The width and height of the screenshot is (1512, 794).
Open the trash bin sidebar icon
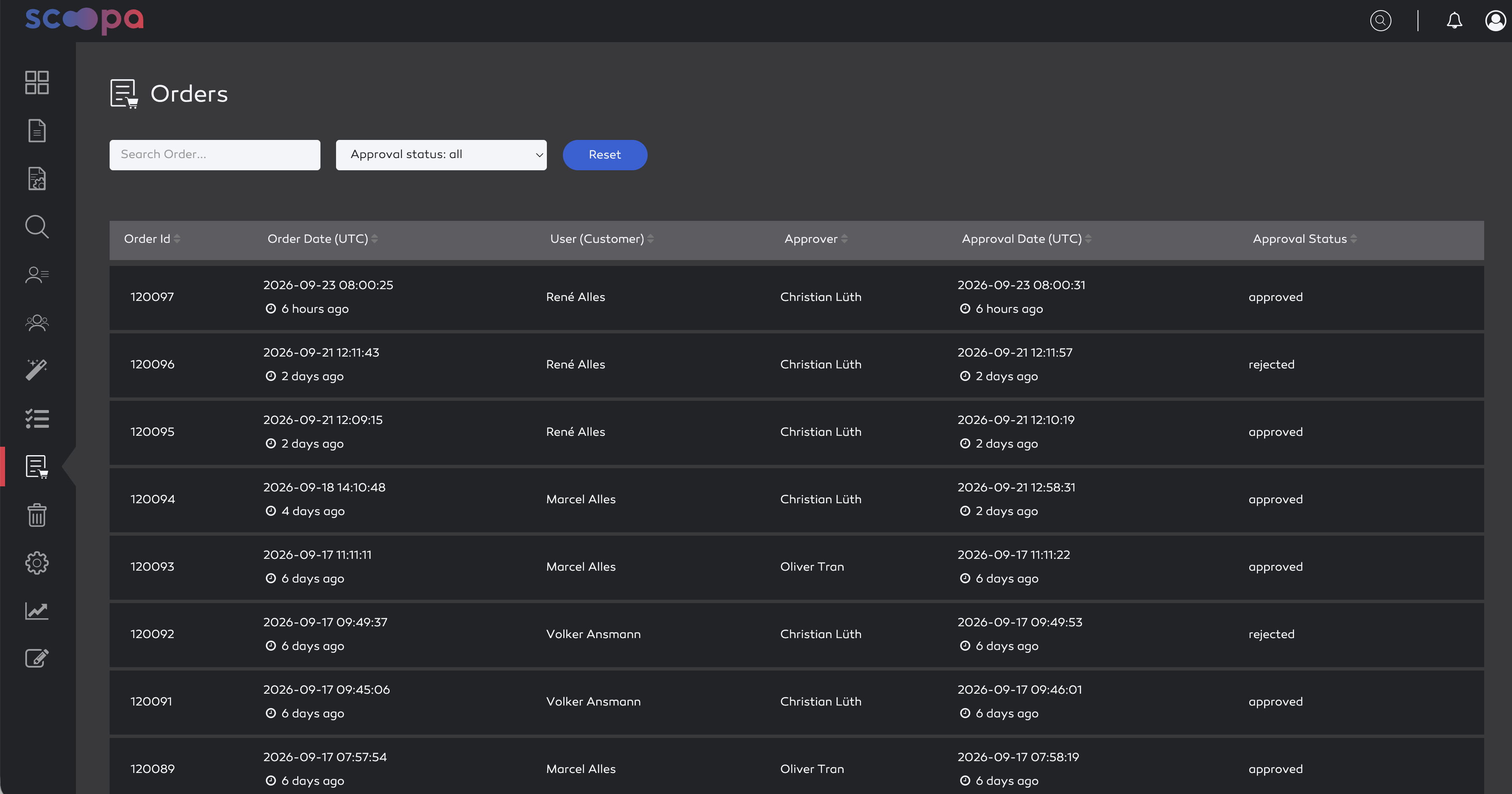click(x=37, y=515)
